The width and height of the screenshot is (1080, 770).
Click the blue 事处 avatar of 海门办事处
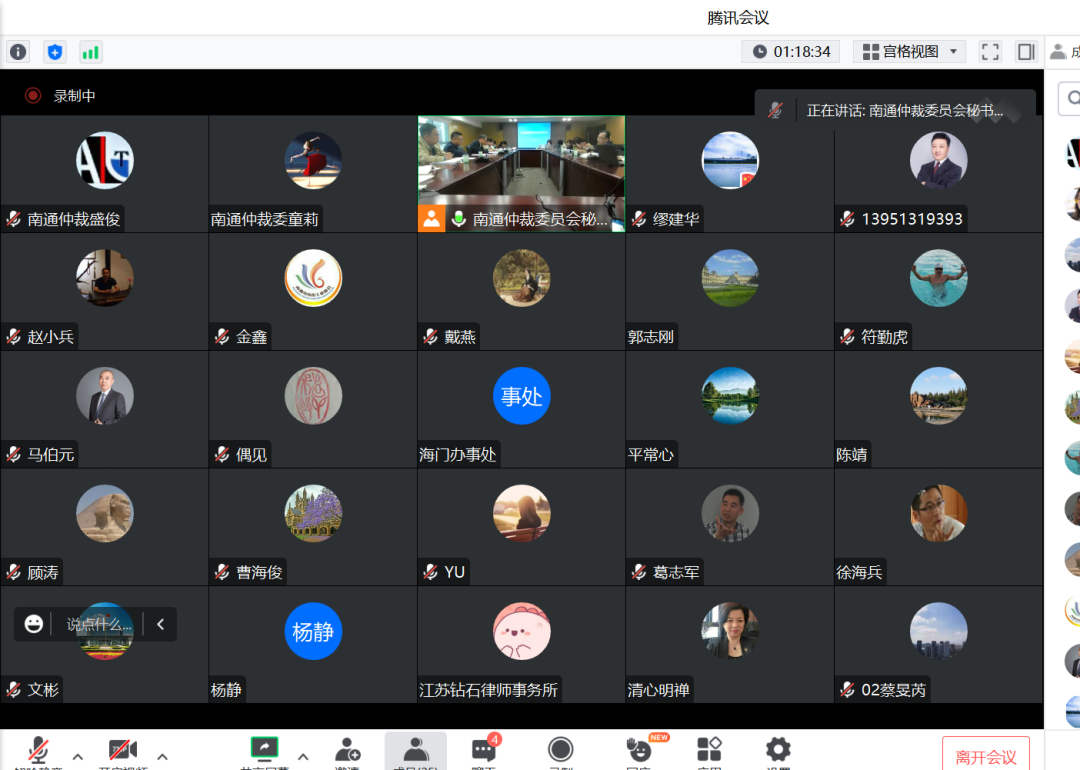tap(521, 396)
